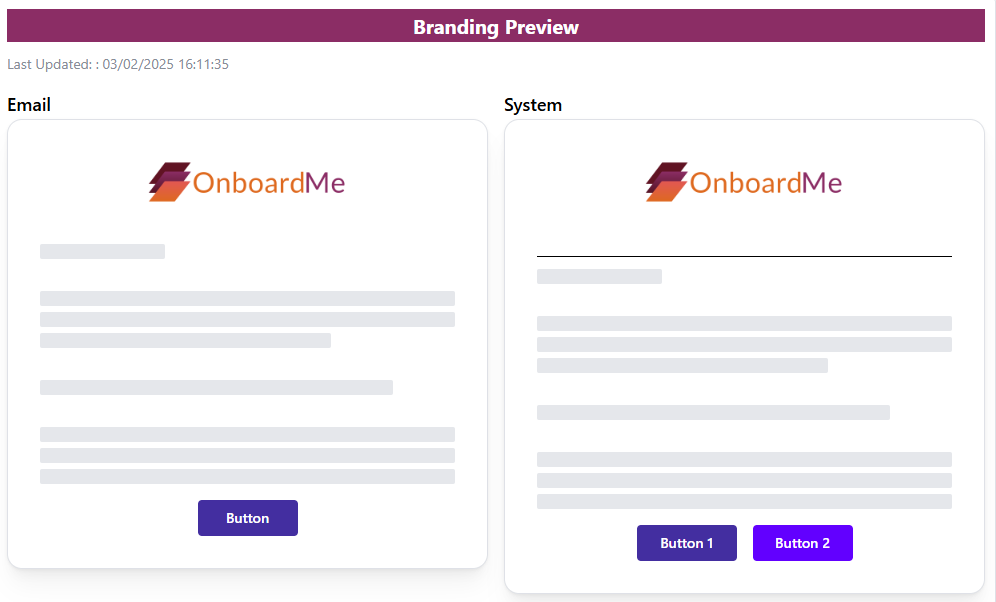Click the OnboardMe wordmark in System preview
The image size is (996, 602).
[765, 182]
